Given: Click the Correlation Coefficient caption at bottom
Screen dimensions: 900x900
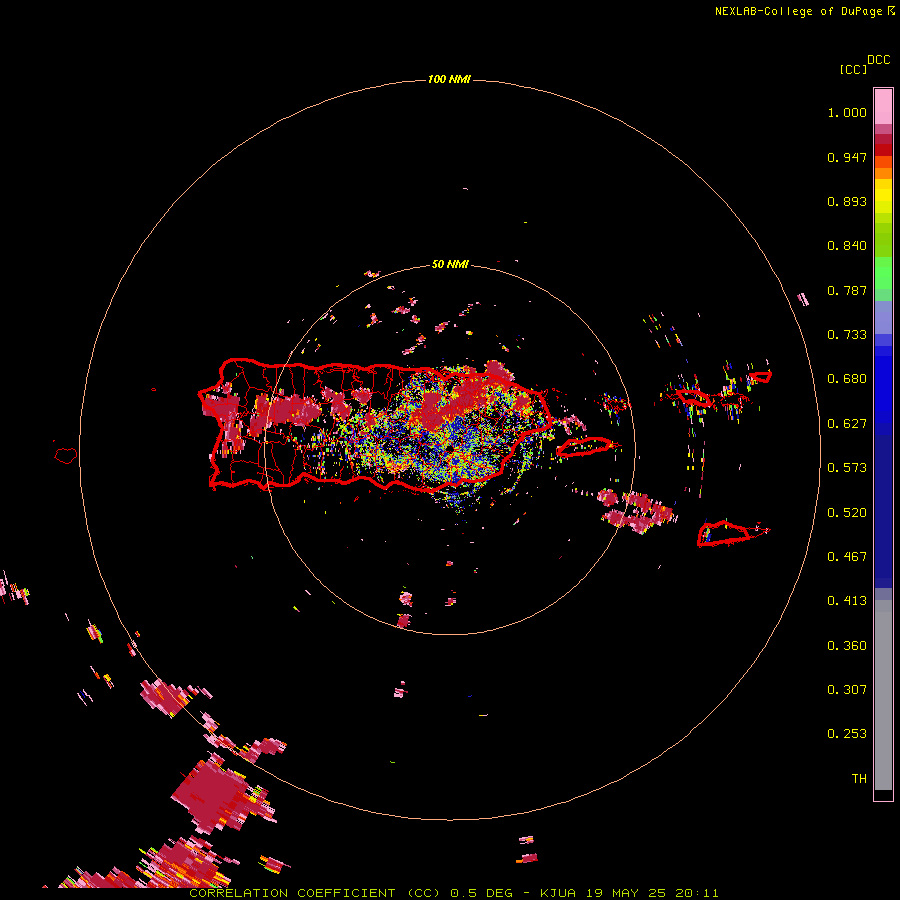Looking at the screenshot, I should 453,893.
